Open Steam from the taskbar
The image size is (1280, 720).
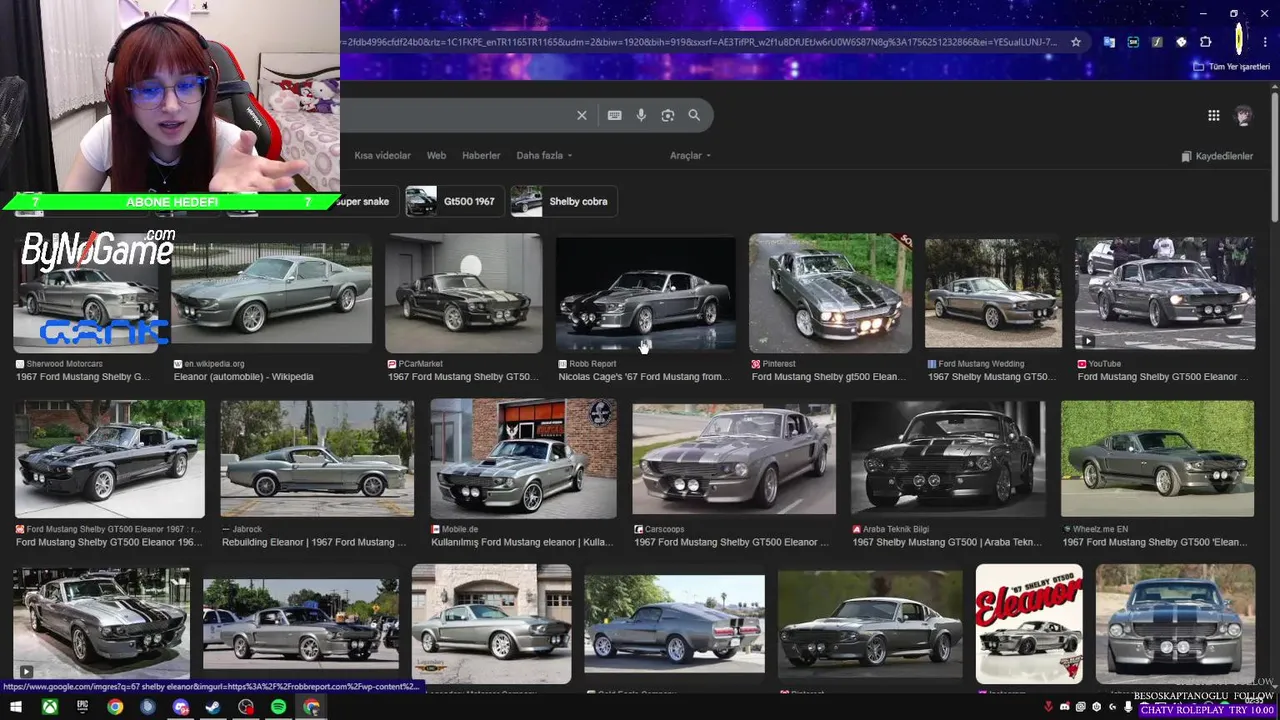click(x=213, y=707)
